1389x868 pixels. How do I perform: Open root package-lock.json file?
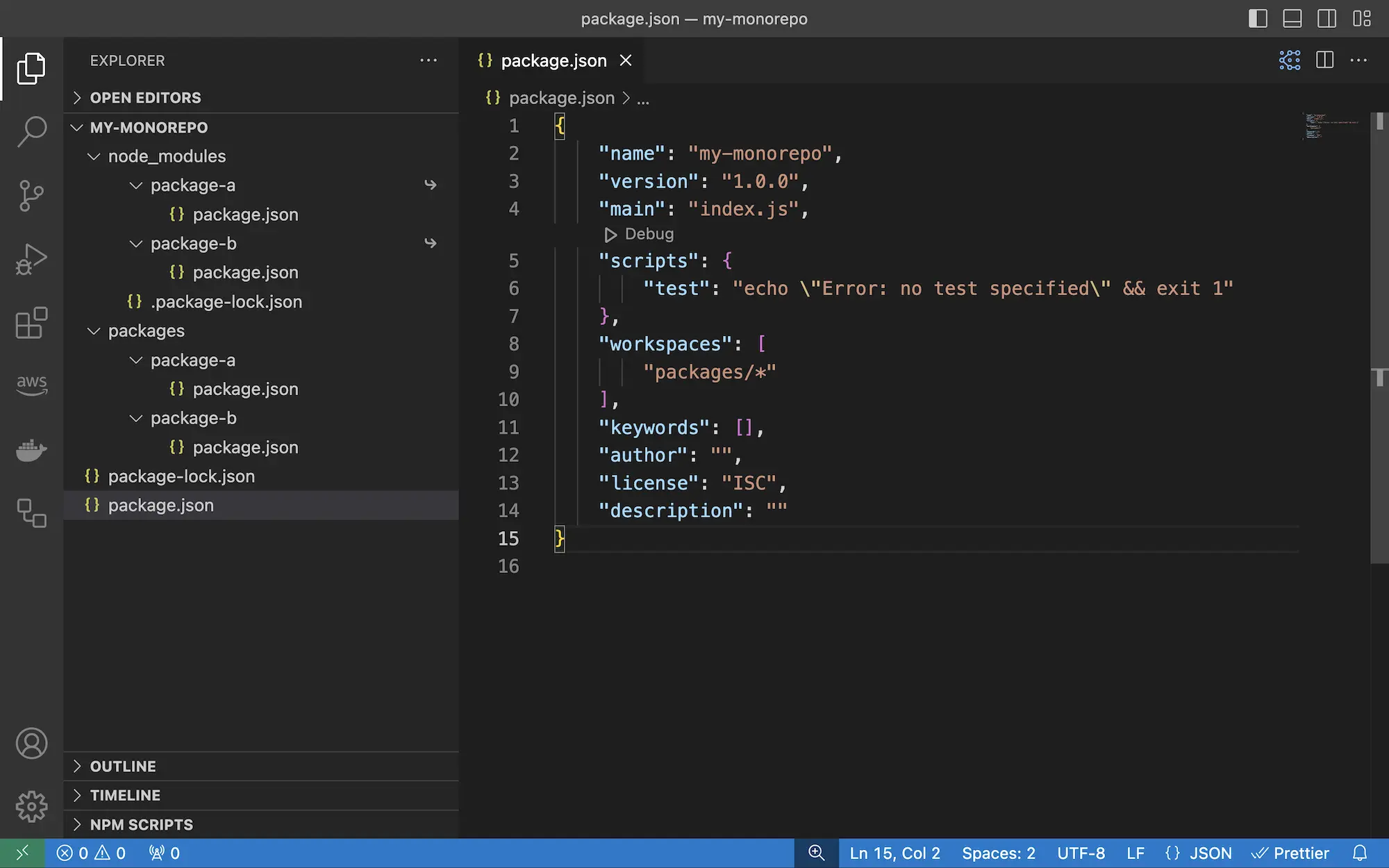click(261, 476)
